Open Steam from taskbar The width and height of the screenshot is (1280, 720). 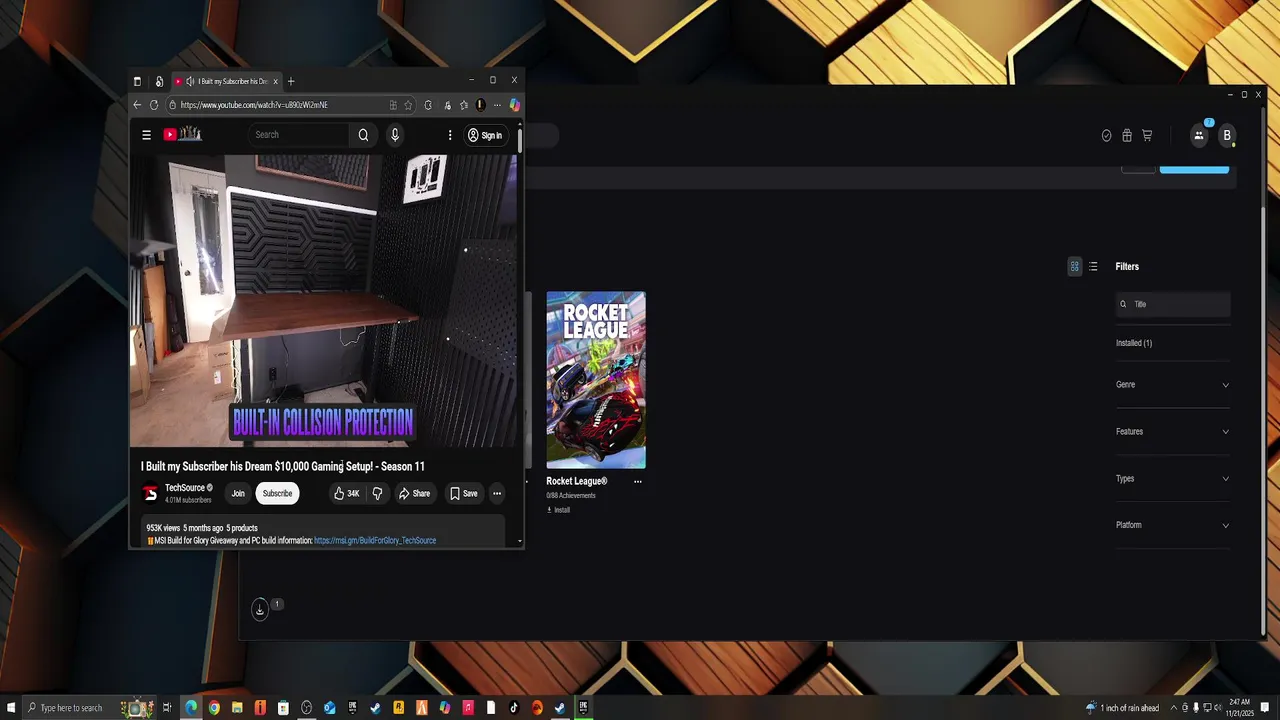pyautogui.click(x=375, y=708)
